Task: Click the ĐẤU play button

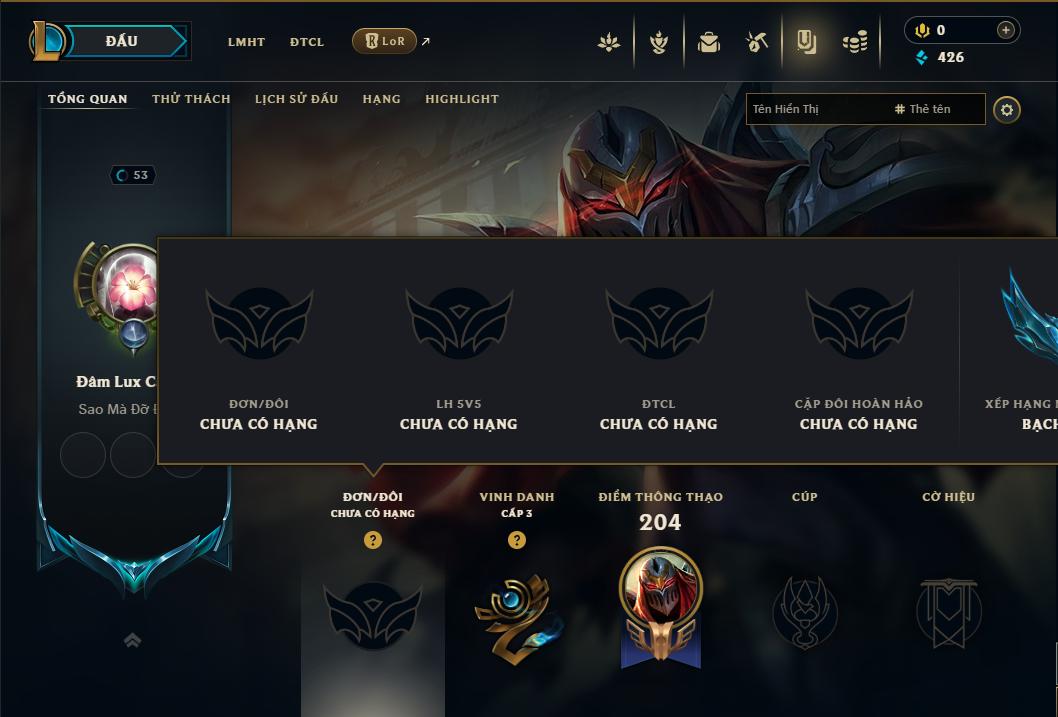Action: coord(123,41)
